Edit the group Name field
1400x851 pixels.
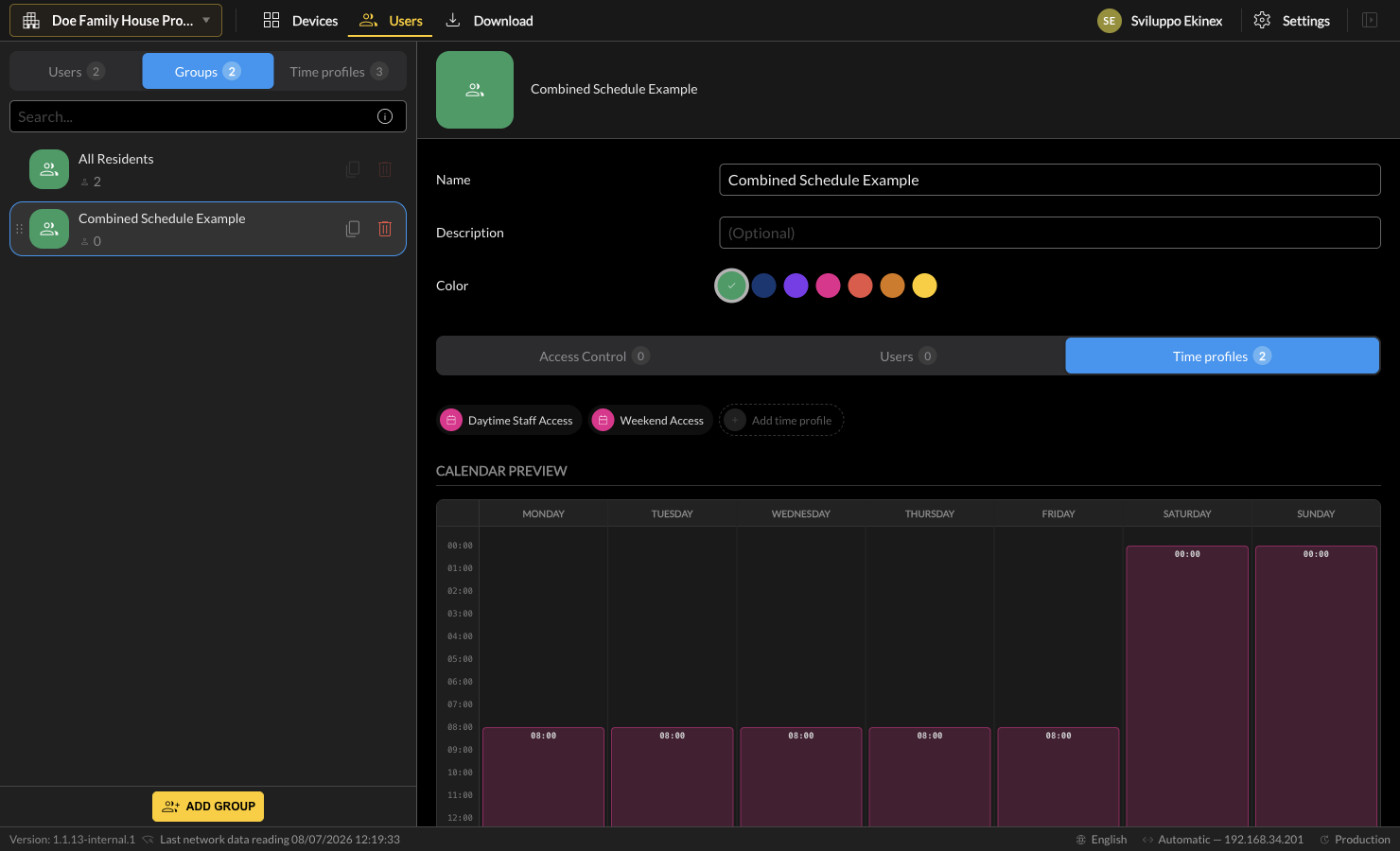tap(1050, 180)
